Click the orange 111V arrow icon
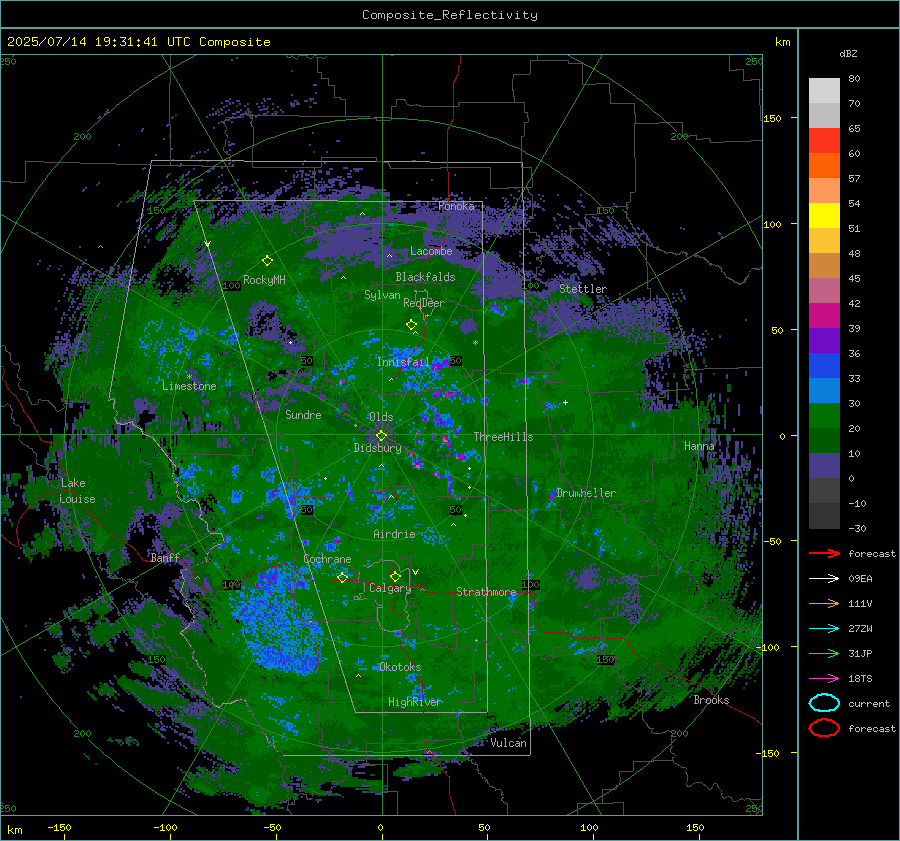The height and width of the screenshot is (841, 900). [x=824, y=603]
